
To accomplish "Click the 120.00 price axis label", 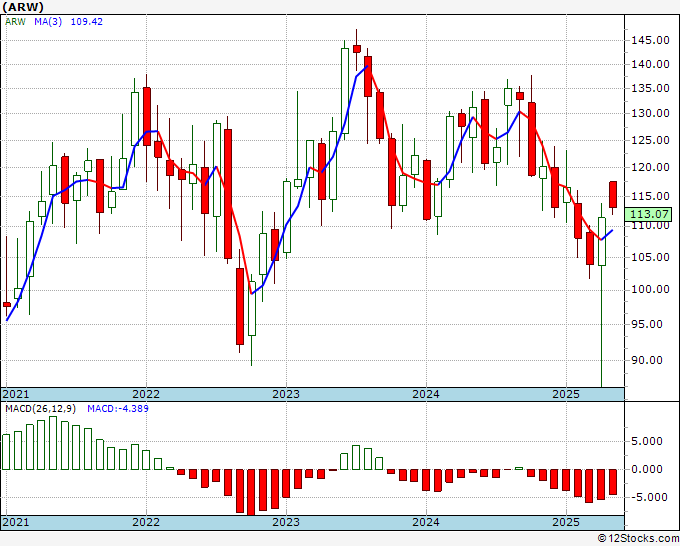I will click(x=650, y=167).
